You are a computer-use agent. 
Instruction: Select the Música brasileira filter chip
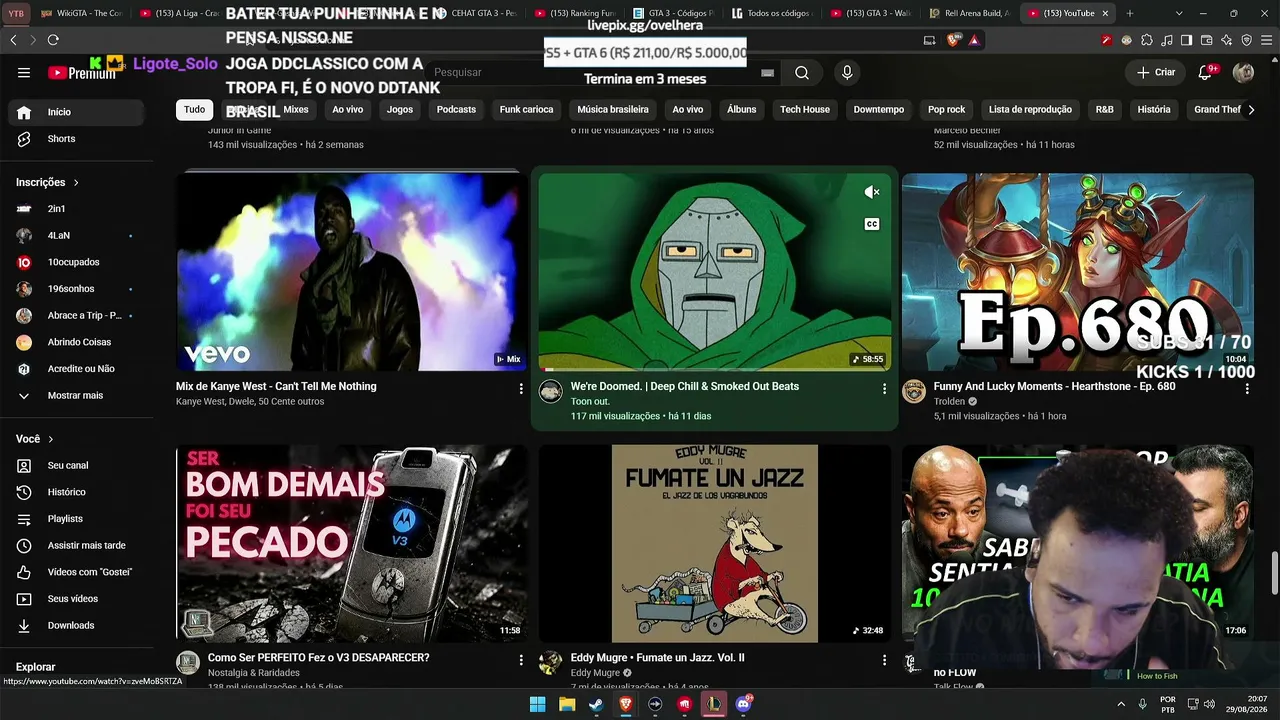click(x=613, y=110)
